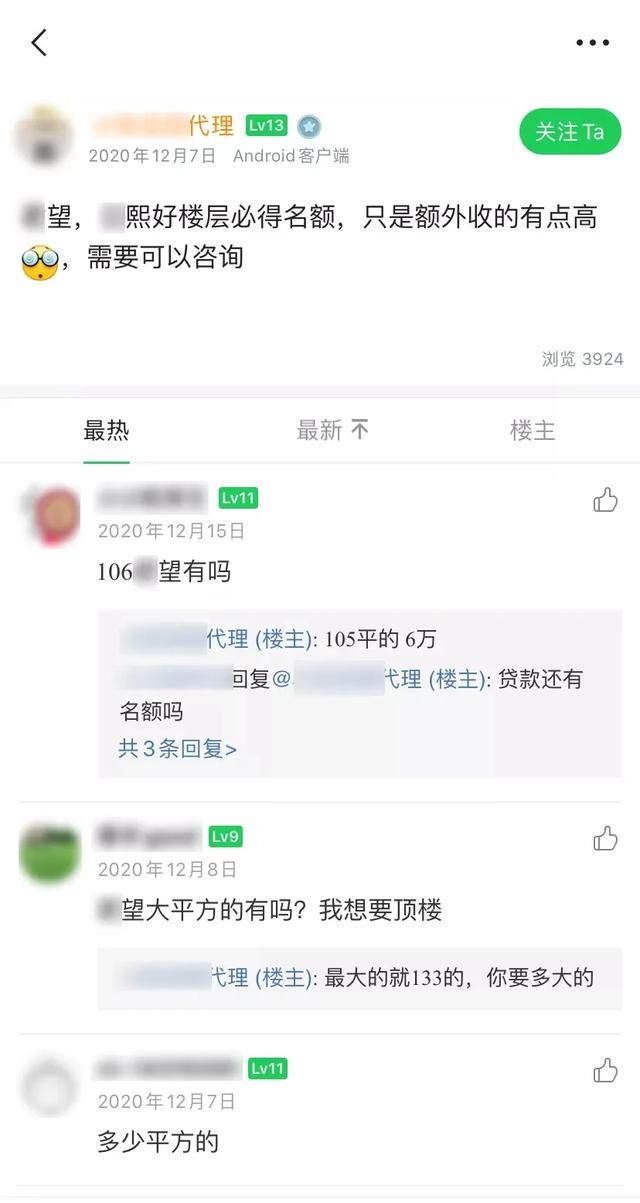Screen dimensions: 640x1203
Task: Tap the Lv9 badge on second comment
Action: 226,837
